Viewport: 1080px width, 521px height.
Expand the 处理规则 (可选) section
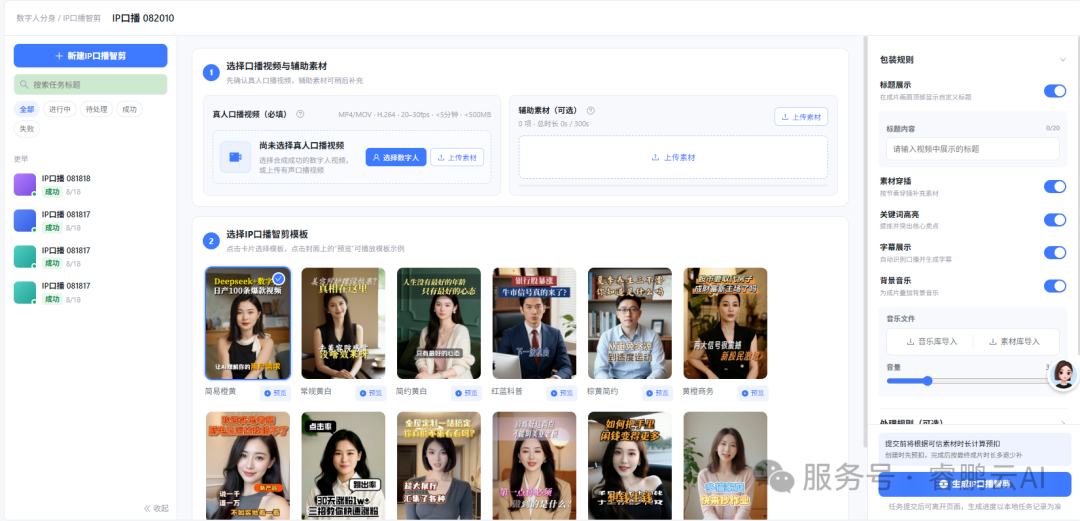972,422
